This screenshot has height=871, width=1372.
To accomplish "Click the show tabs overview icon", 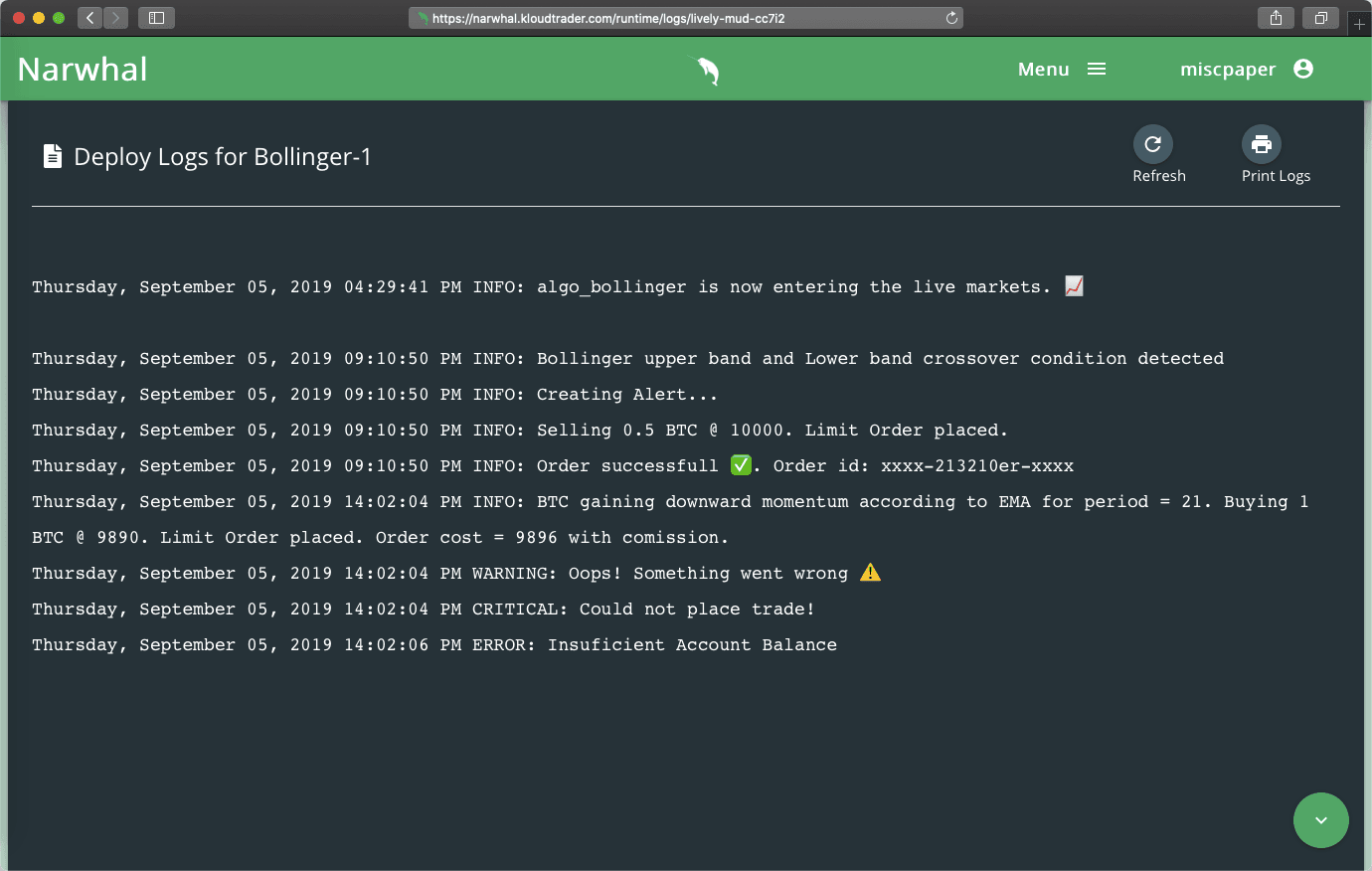I will [1320, 18].
